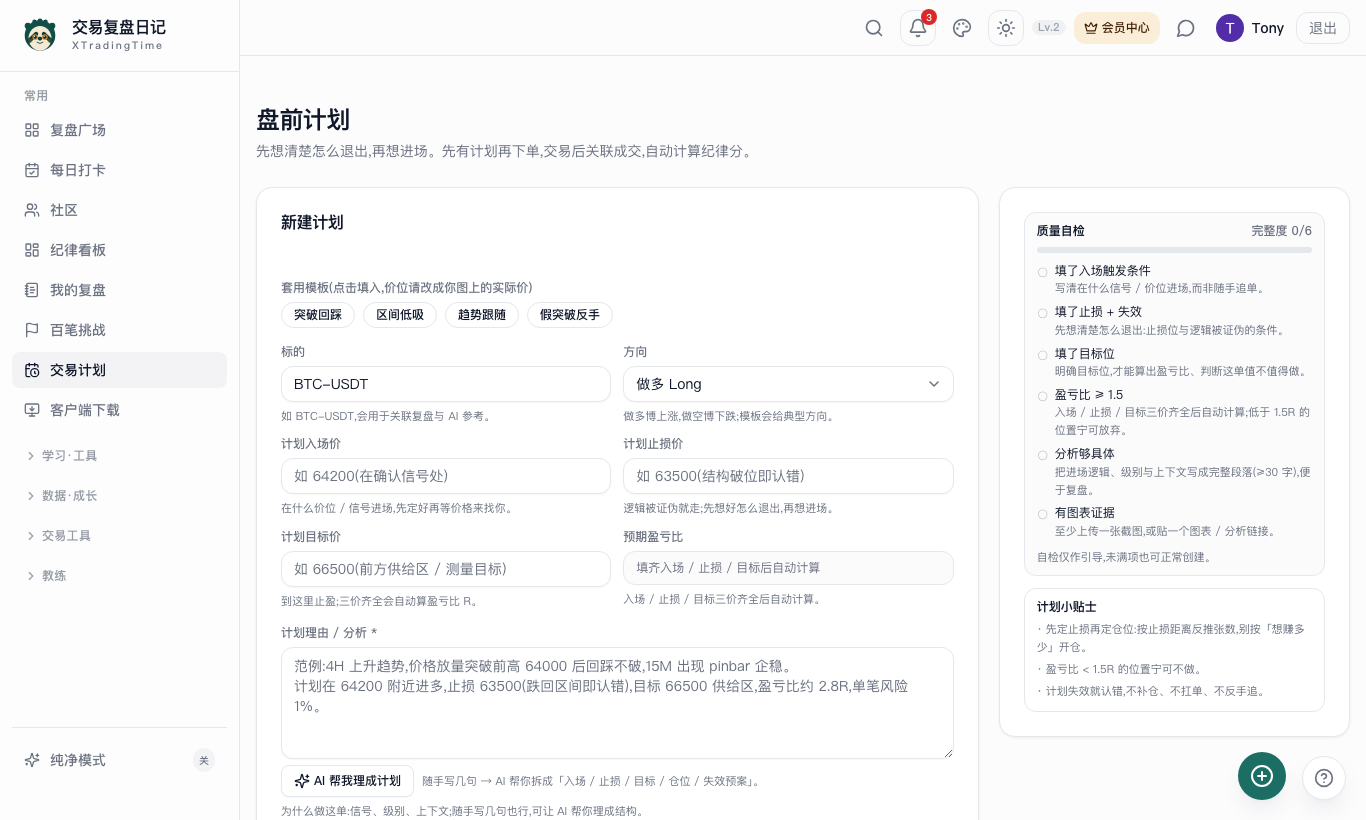Click the Tony username text
Screen dimensions: 1366x820
point(1268,28)
